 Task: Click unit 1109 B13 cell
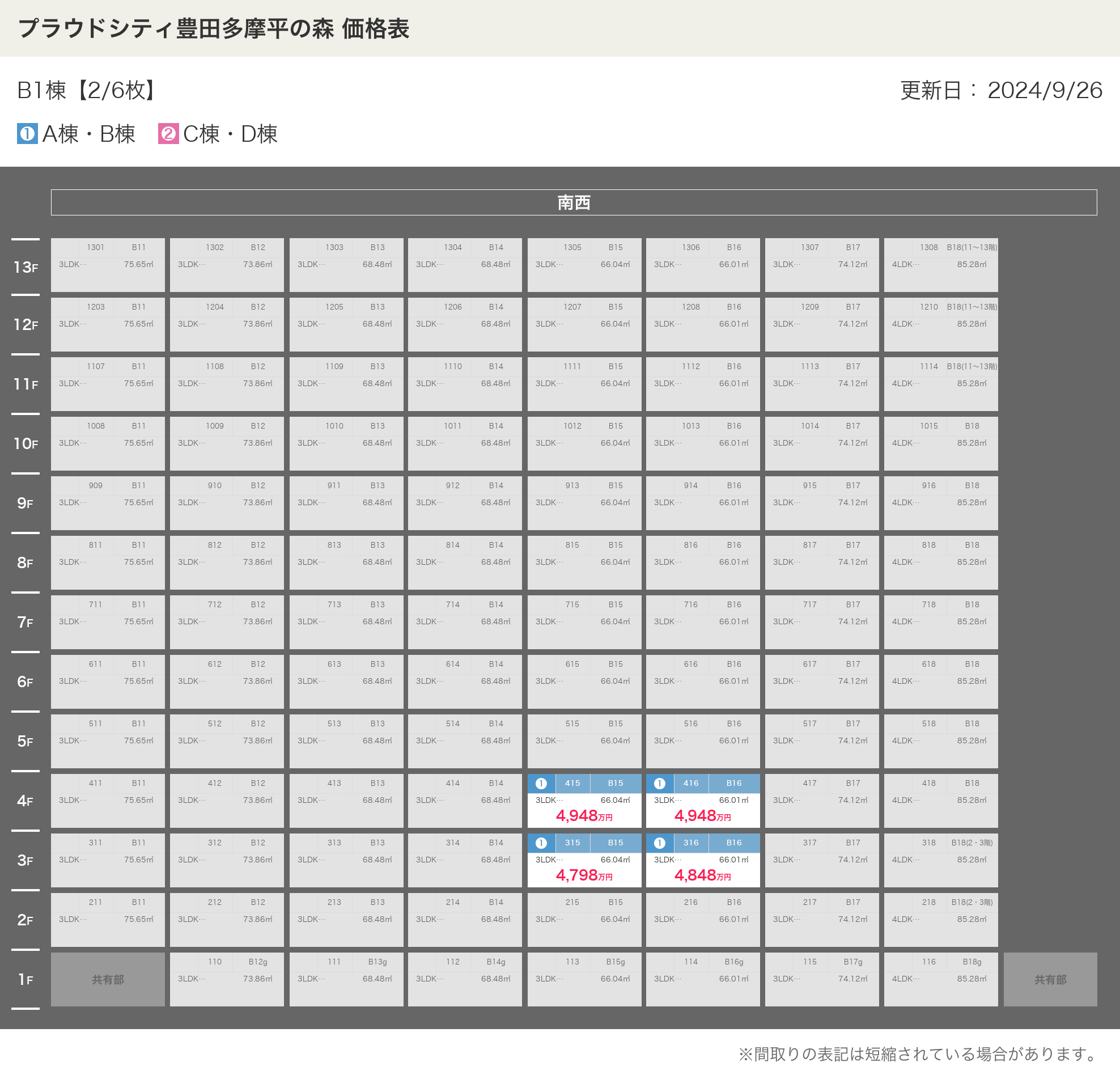click(x=346, y=384)
